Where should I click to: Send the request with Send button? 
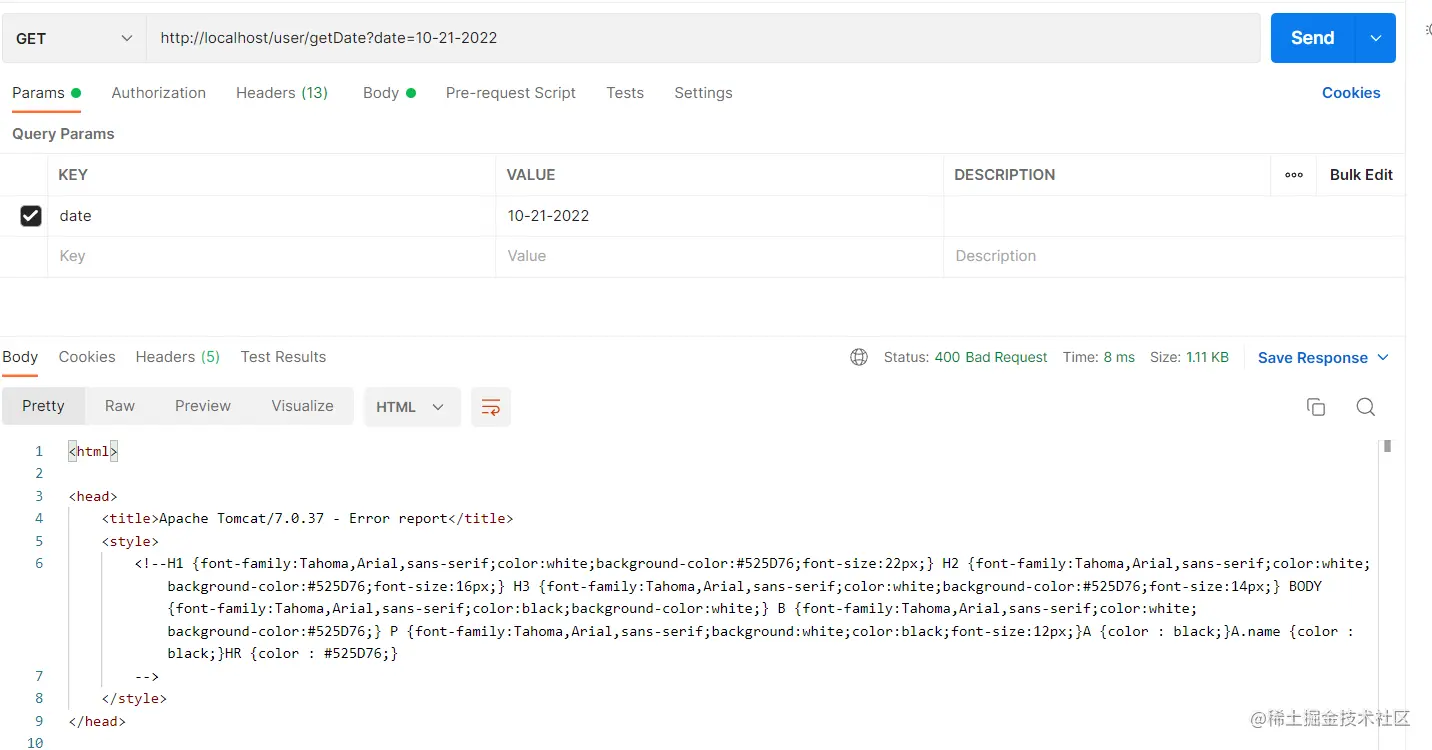click(x=1312, y=38)
